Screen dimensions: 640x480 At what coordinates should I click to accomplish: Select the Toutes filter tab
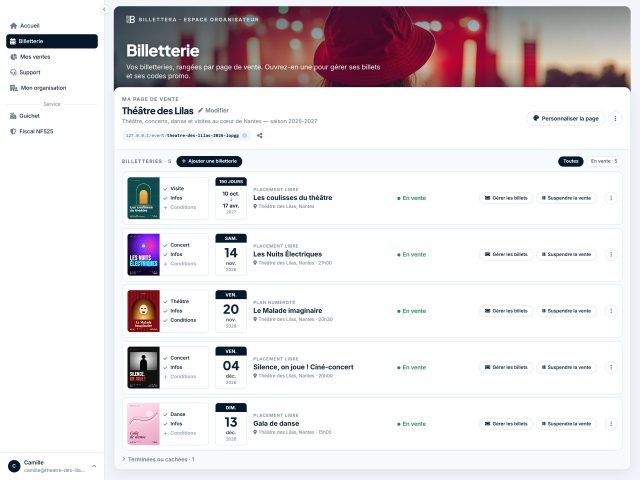[570, 161]
